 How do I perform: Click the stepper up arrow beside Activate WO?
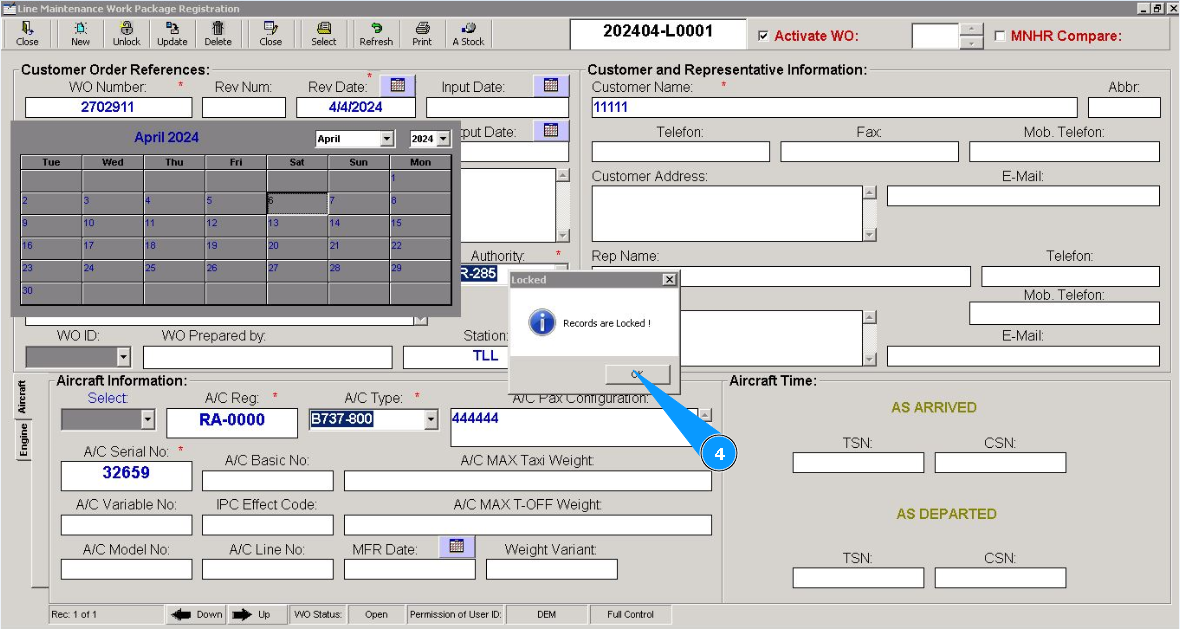tap(971, 29)
